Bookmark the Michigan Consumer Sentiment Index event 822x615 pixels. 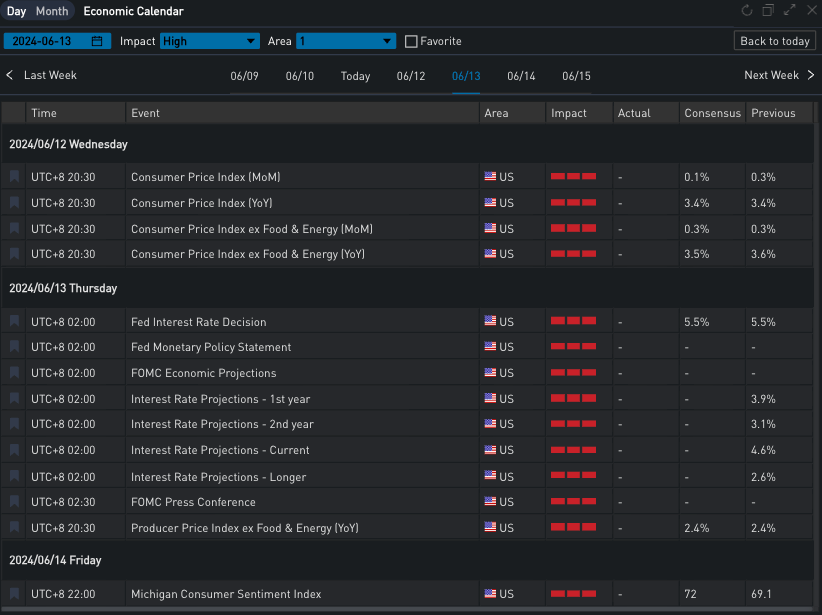(x=14, y=594)
